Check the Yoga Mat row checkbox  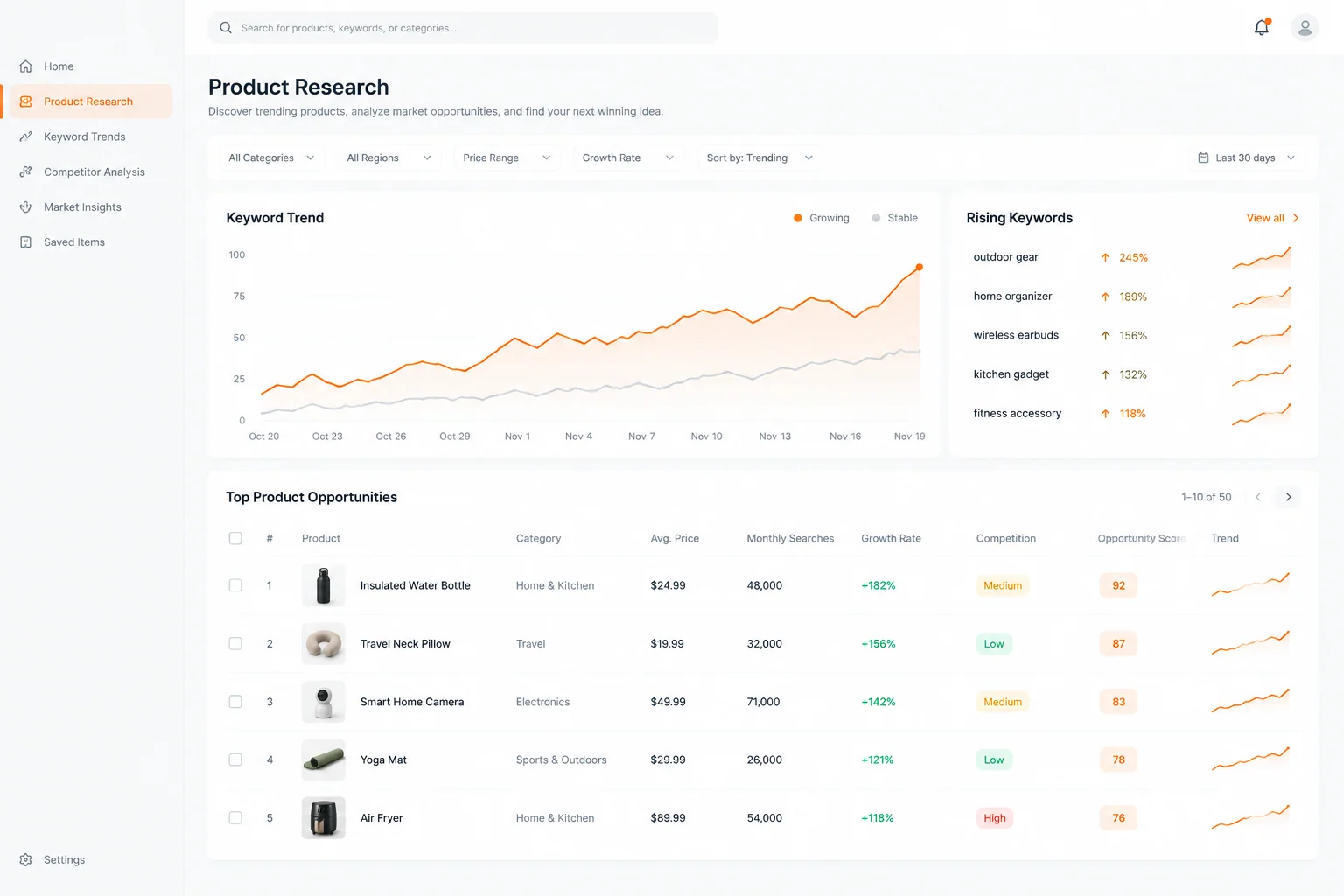(x=235, y=759)
